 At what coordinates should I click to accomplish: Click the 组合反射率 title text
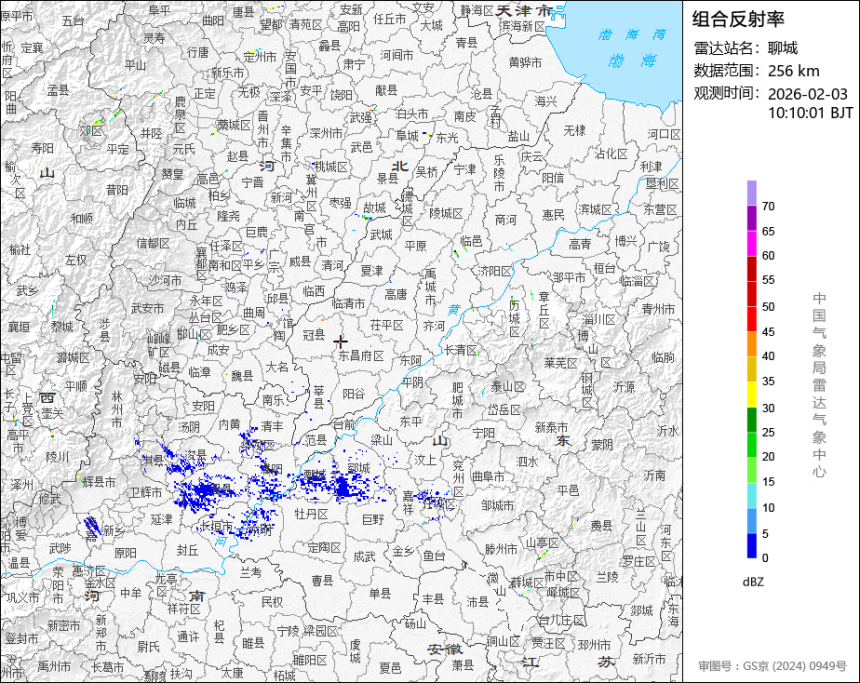click(738, 19)
